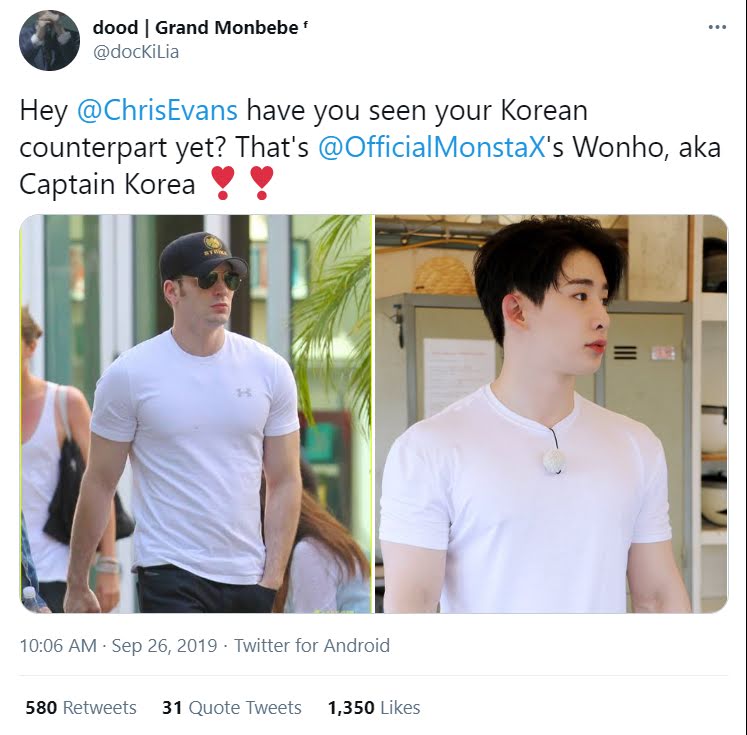Show the 1,350 Likes list
This screenshot has height=735, width=747.
click(x=374, y=708)
